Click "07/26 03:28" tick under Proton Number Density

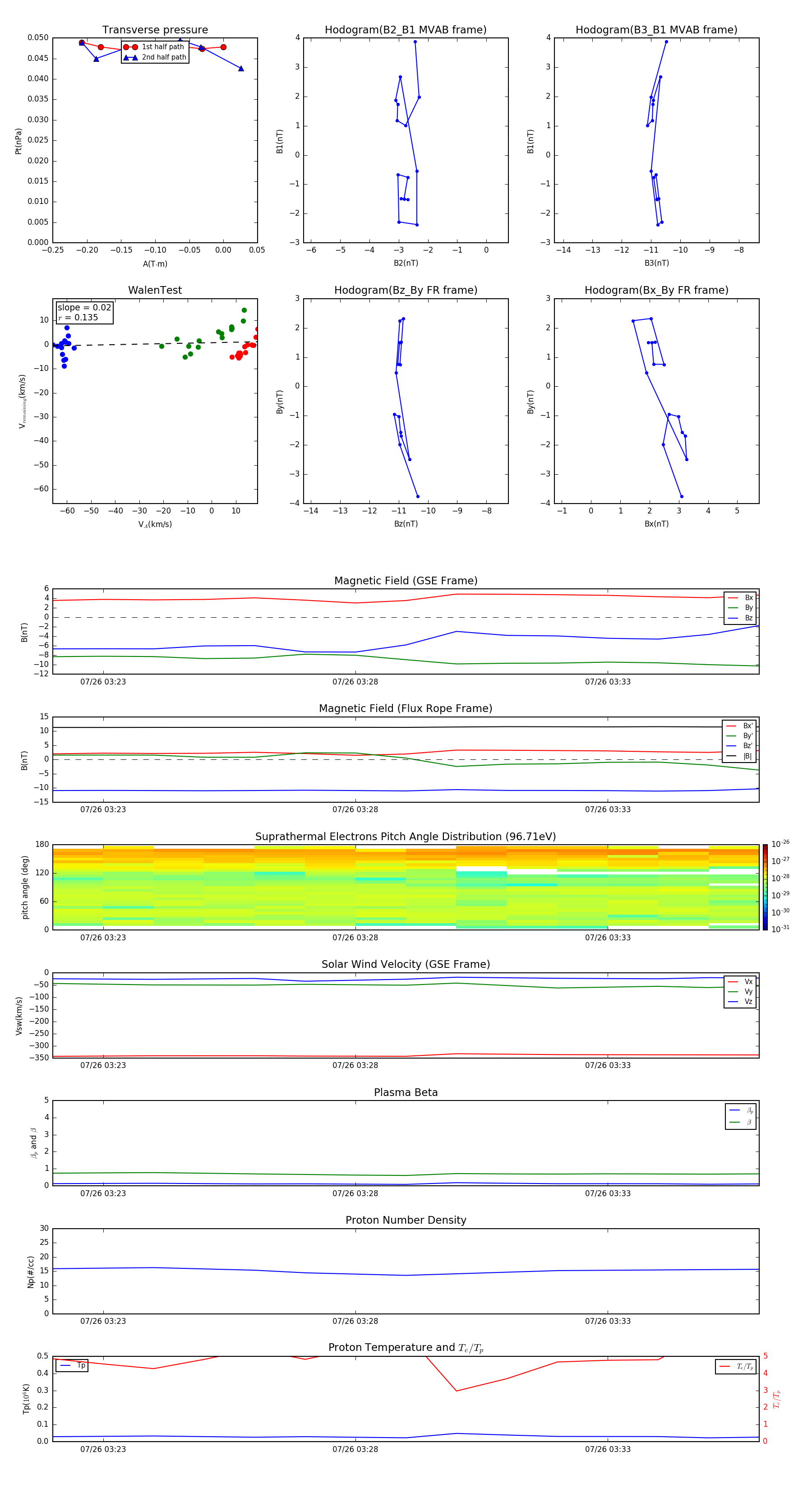(355, 1321)
